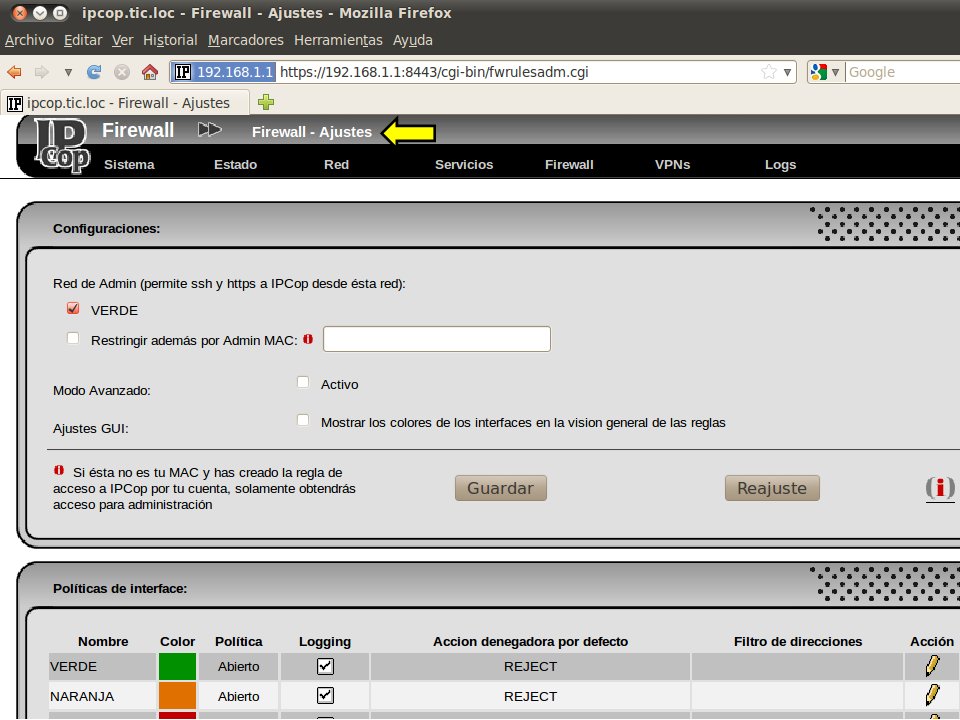Go to the browser home page icon
The height and width of the screenshot is (720, 960).
coord(149,72)
